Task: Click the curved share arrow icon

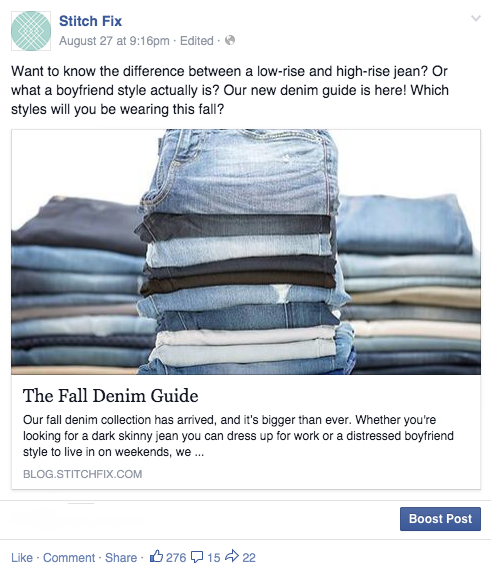Action: coord(232,556)
